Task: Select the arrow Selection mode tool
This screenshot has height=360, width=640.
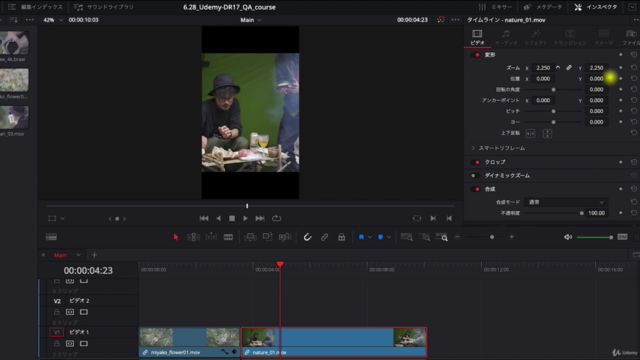Action: [x=176, y=237]
